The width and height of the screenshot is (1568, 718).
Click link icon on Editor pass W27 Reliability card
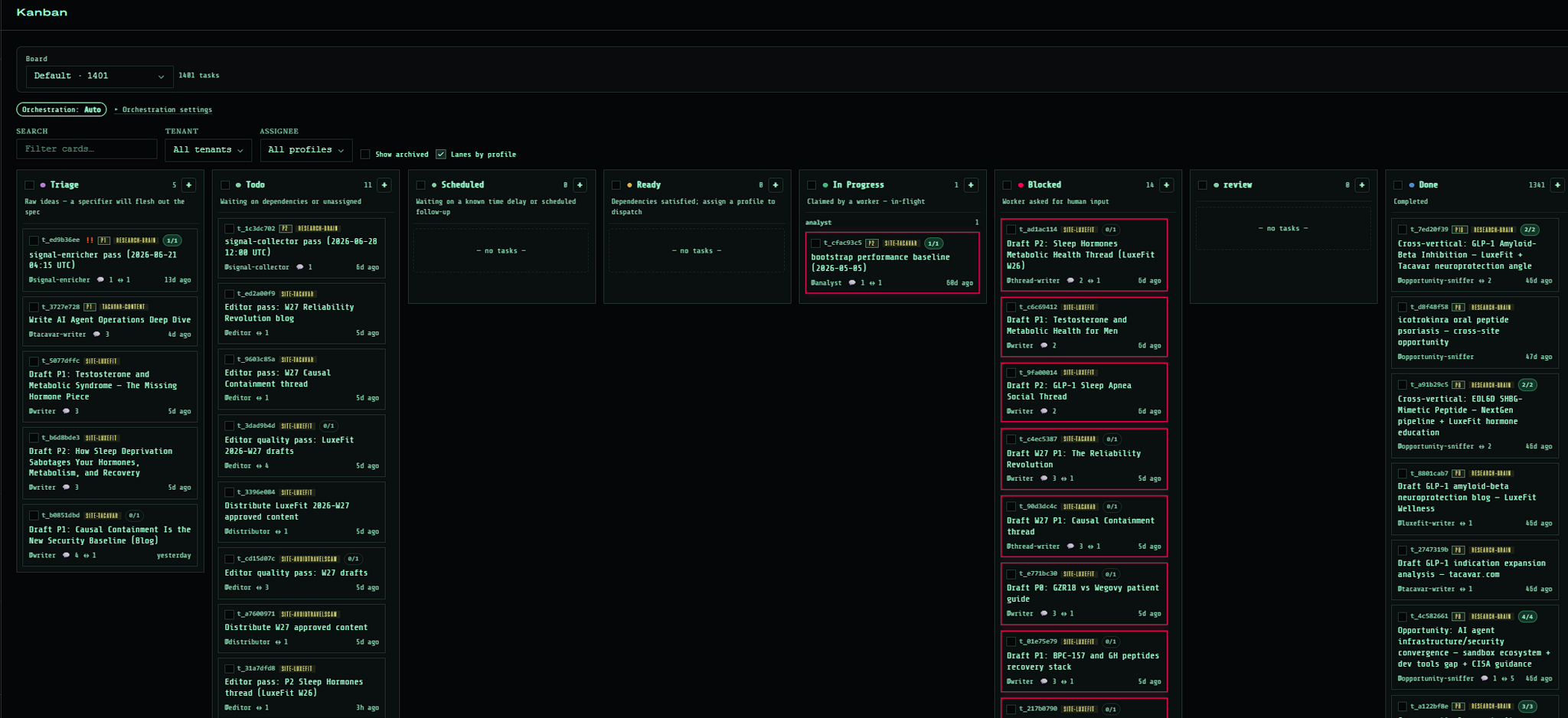coord(259,333)
